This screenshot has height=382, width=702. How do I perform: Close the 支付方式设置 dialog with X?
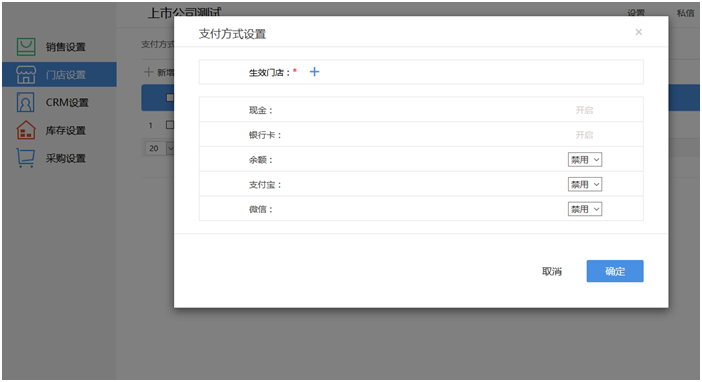point(638,32)
